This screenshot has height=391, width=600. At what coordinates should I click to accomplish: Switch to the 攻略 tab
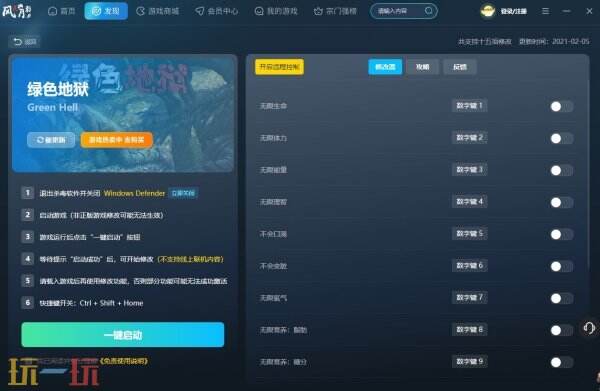[422, 67]
